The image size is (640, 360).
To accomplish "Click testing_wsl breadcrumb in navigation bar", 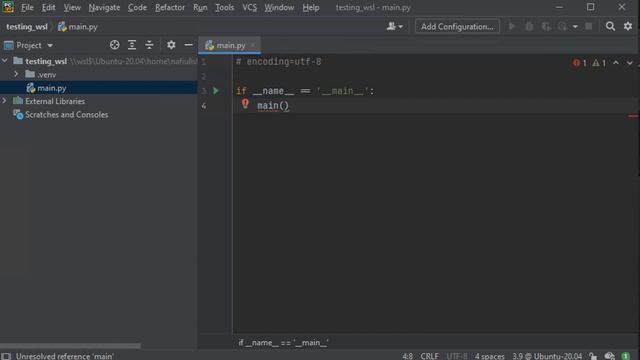I will [x=27, y=27].
